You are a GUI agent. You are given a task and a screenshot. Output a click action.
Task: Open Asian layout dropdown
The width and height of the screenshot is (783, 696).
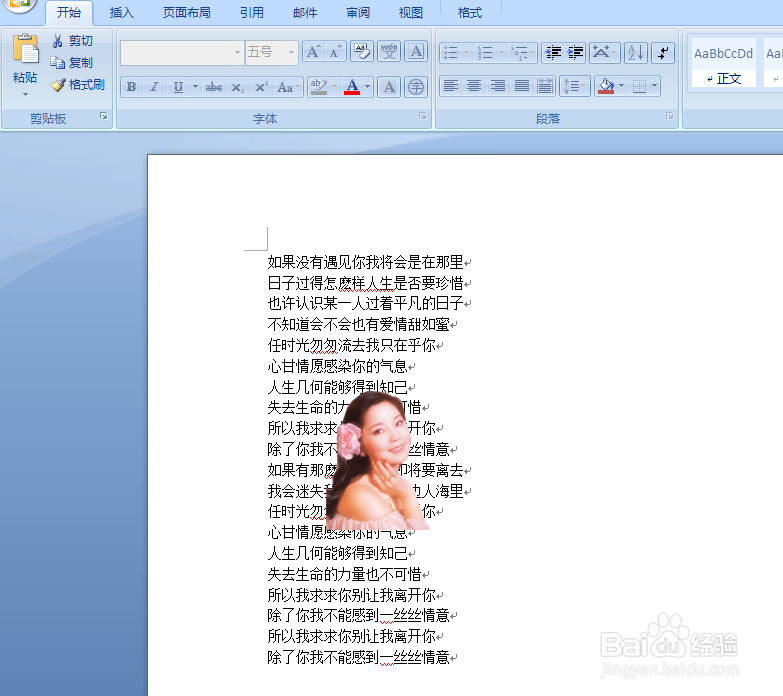(x=604, y=52)
